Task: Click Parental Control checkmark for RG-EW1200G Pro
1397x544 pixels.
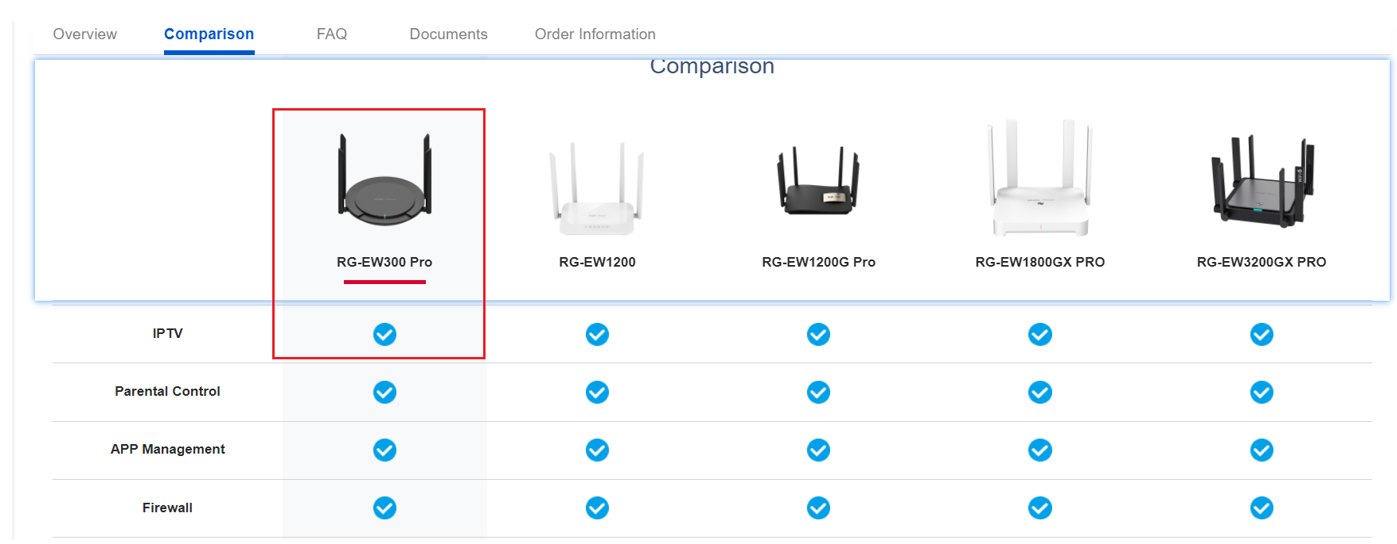Action: coord(819,392)
